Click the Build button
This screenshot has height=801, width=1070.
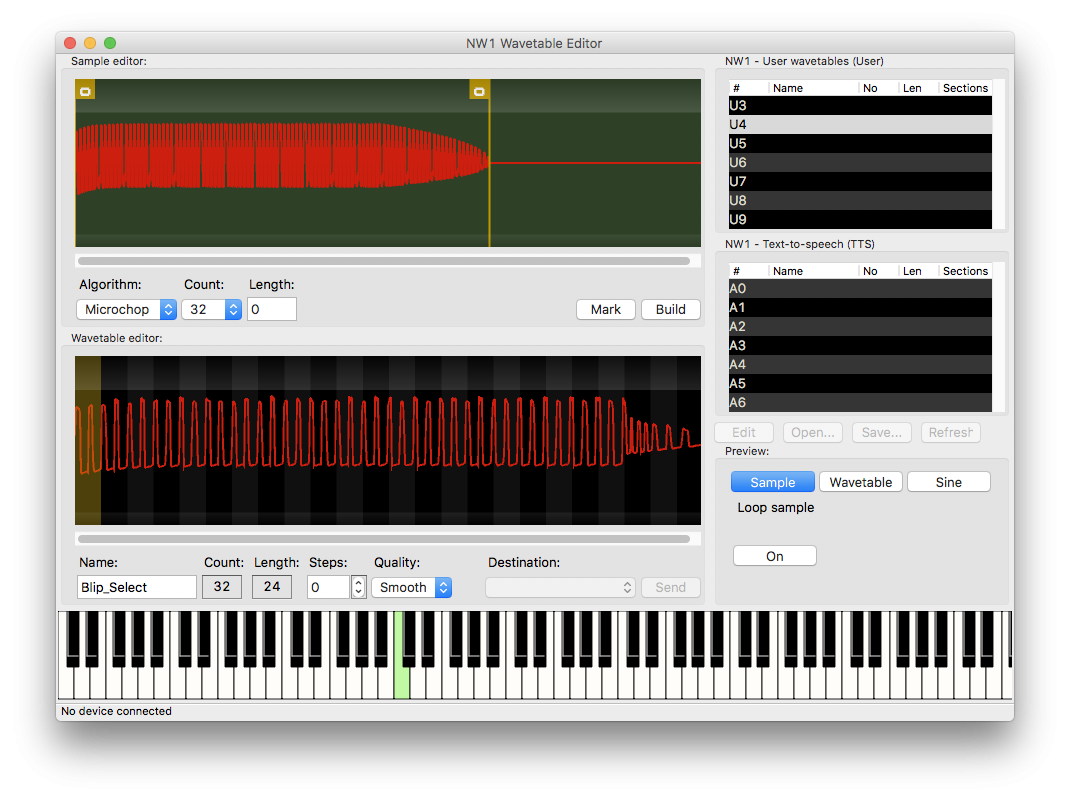(x=671, y=310)
